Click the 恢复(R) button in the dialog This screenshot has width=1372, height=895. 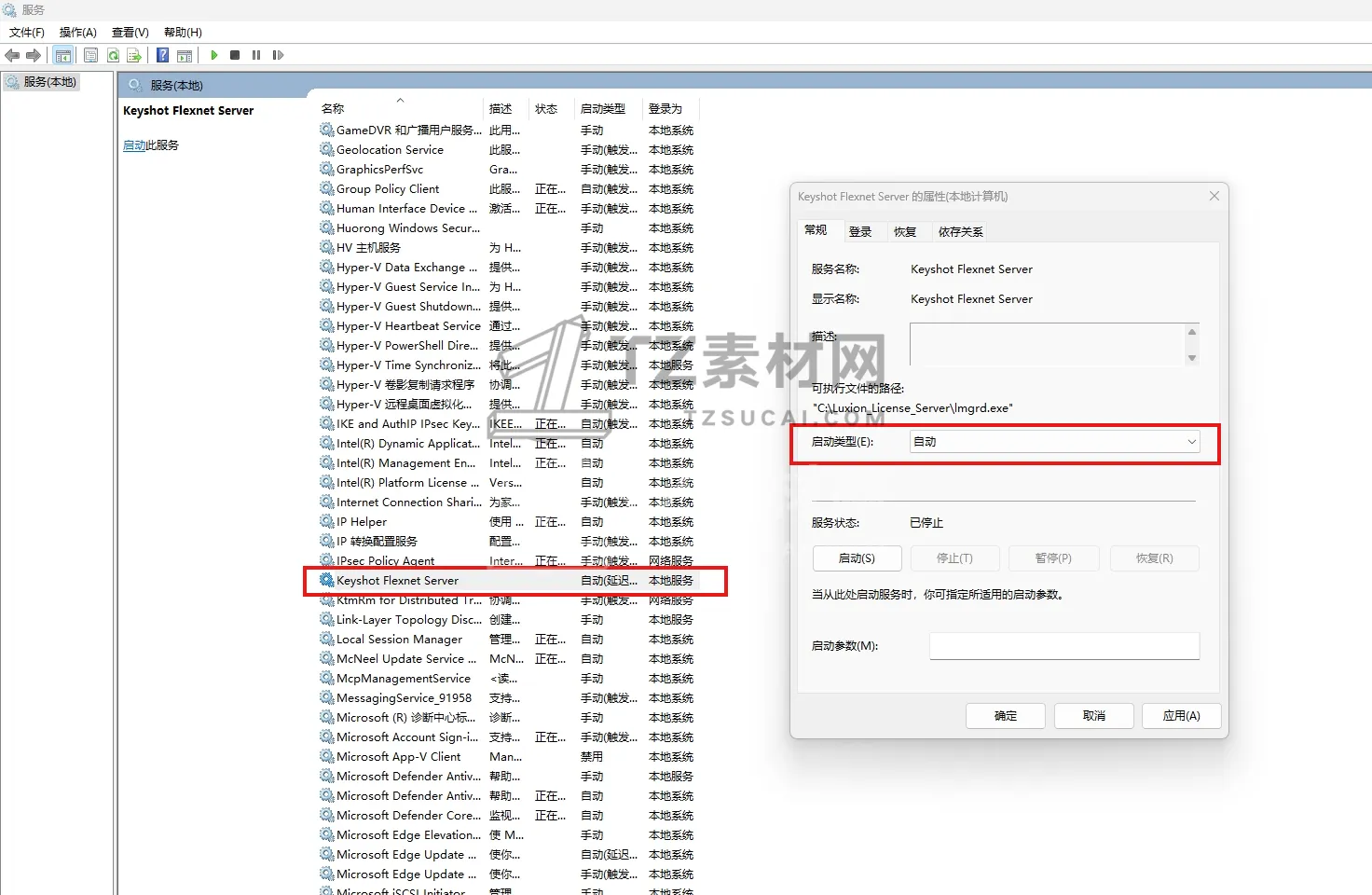(x=1154, y=558)
